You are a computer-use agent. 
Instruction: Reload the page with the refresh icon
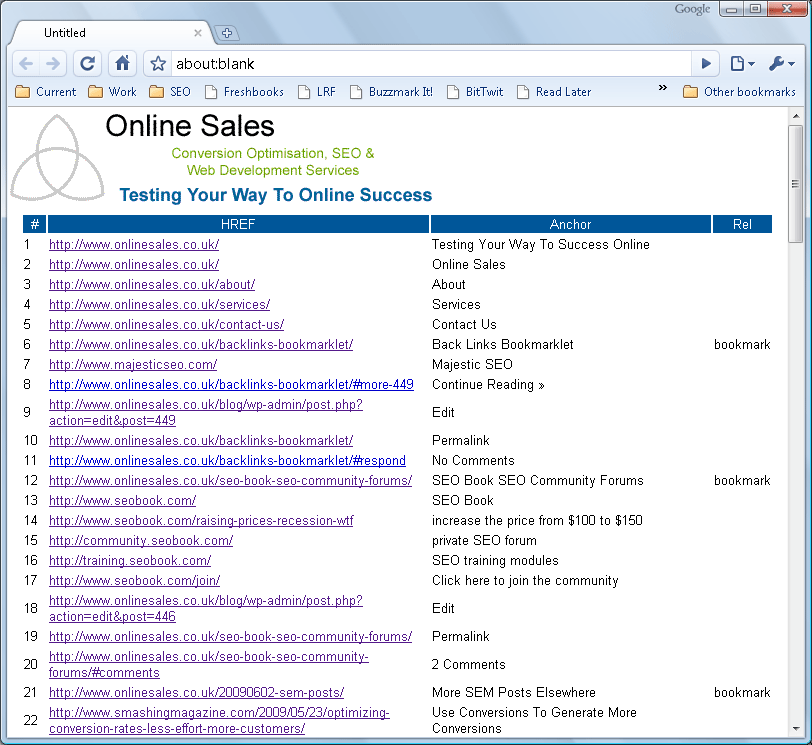[x=87, y=64]
